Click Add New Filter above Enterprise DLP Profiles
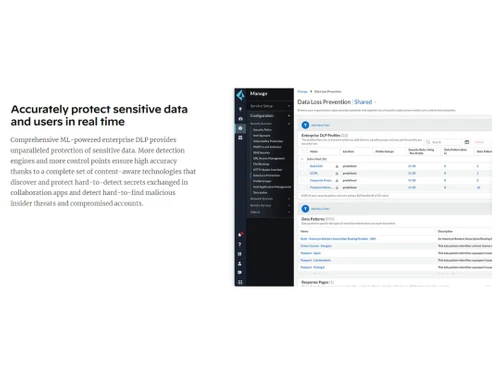500x375 pixels. click(x=320, y=125)
